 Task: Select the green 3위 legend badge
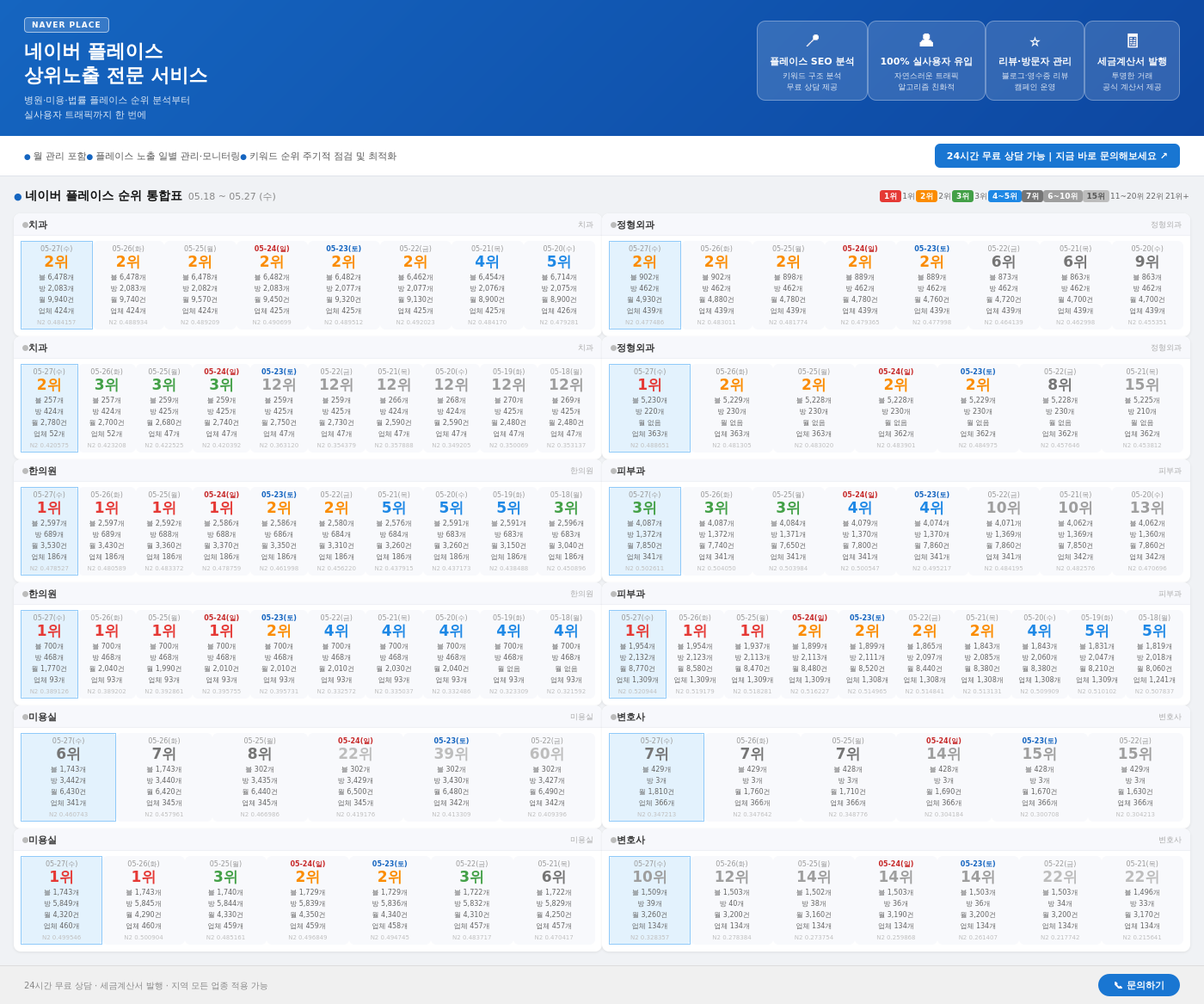click(x=962, y=196)
